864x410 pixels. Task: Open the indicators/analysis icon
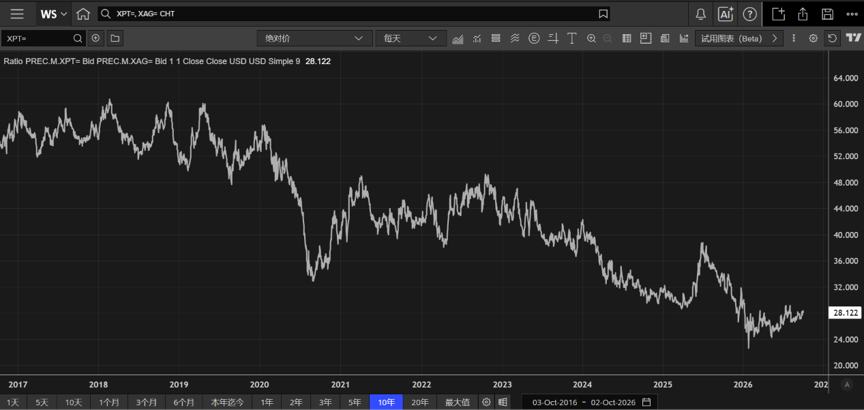coord(477,38)
